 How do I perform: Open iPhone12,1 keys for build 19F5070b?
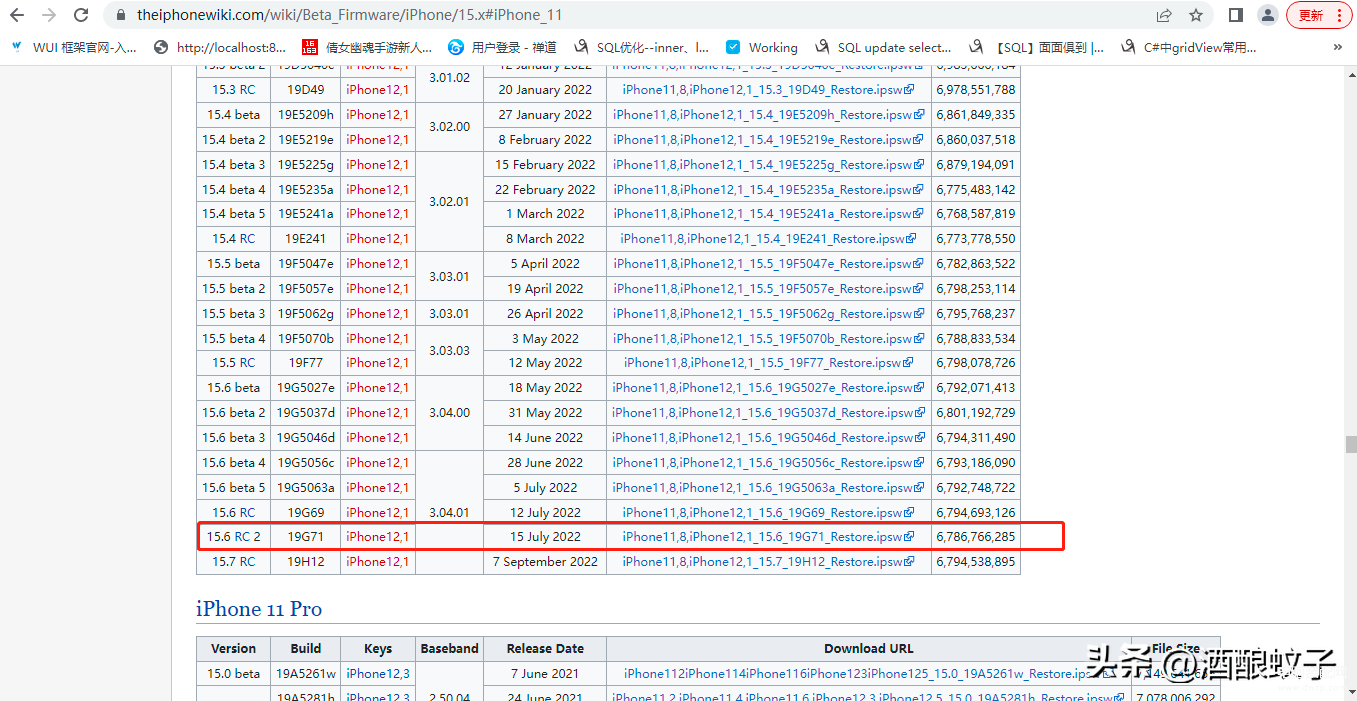[377, 338]
